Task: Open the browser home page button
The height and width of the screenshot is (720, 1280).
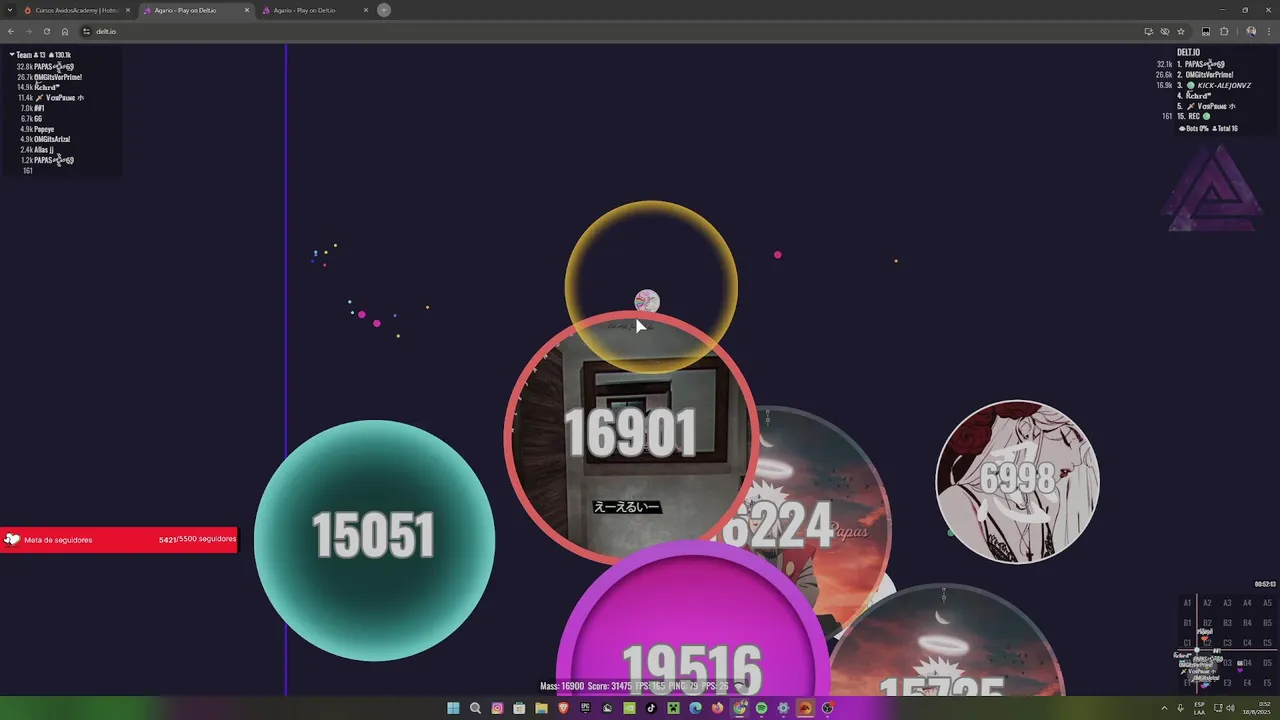Action: coord(65,31)
